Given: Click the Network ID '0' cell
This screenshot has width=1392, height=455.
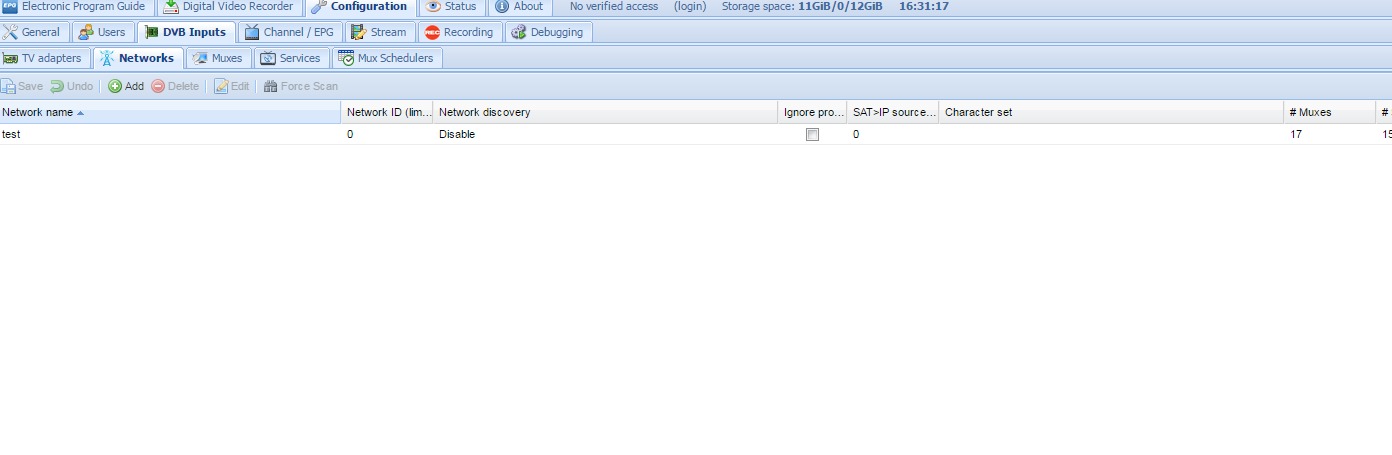Looking at the screenshot, I should point(350,134).
